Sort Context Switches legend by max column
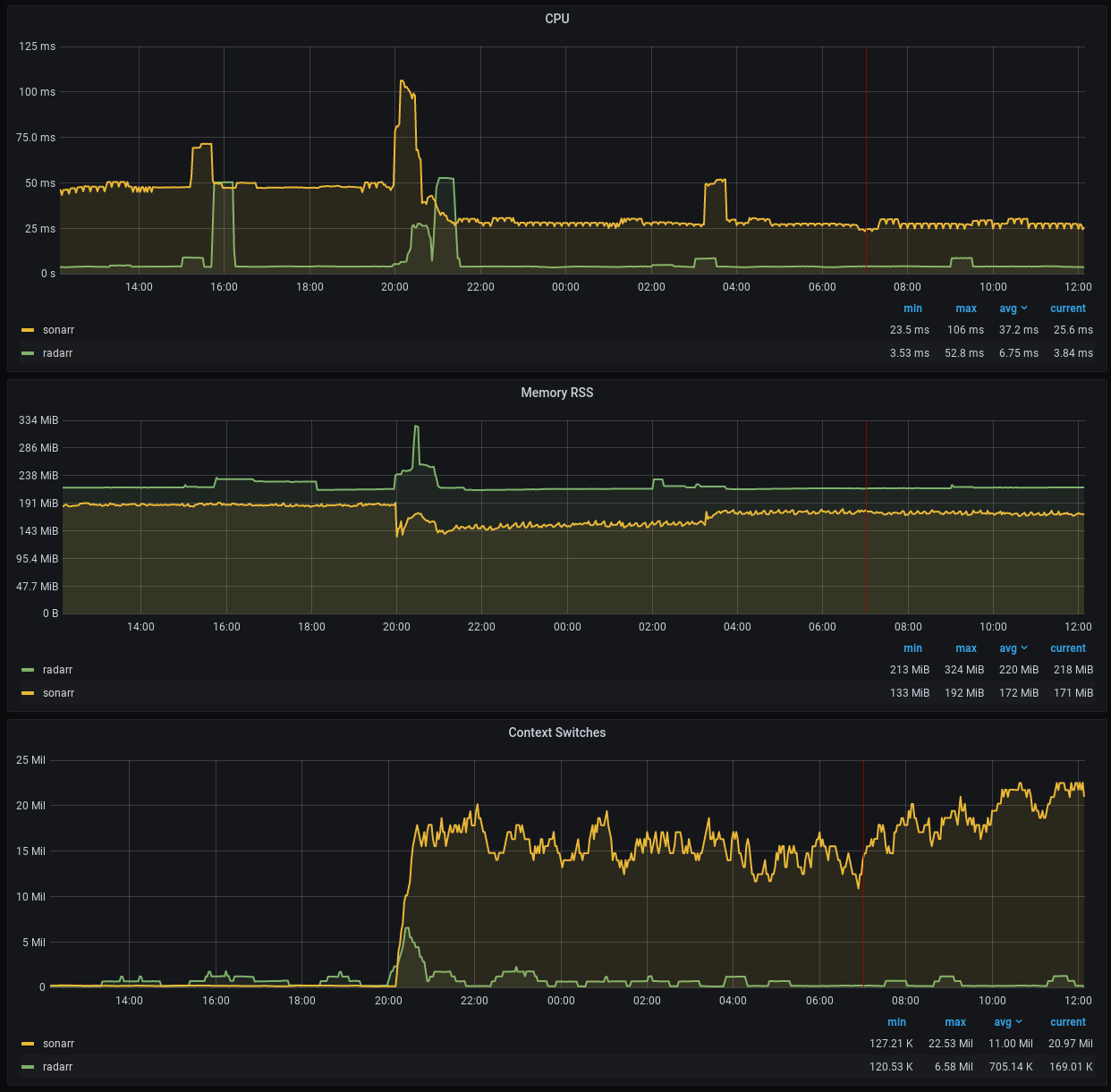This screenshot has height=1092, width=1111. (955, 1022)
